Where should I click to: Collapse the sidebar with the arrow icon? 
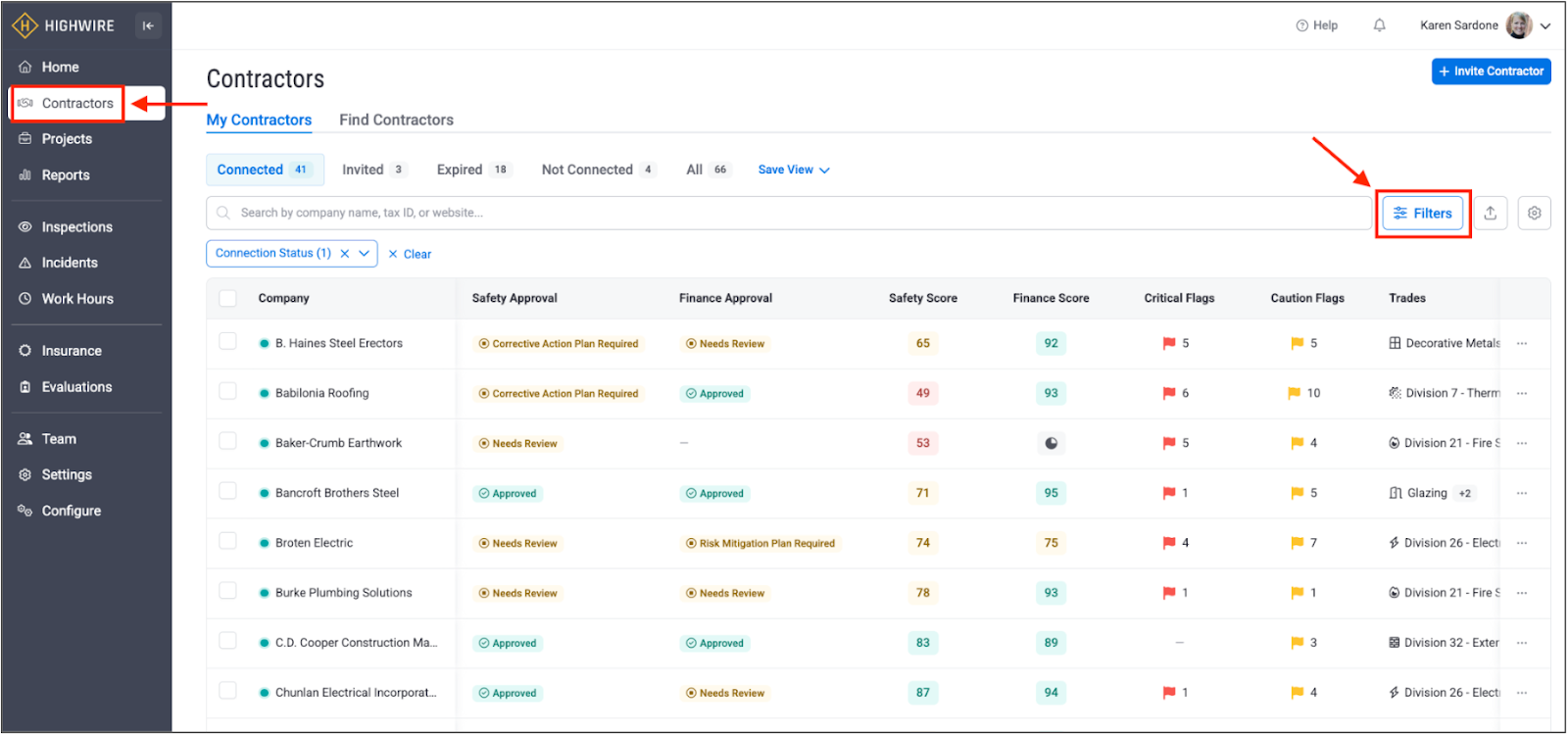point(148,25)
